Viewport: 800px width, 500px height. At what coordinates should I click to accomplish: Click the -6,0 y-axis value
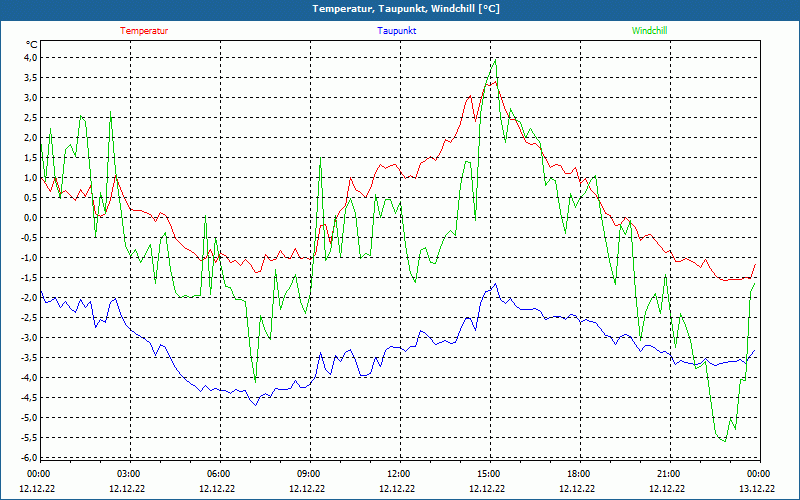point(29,457)
